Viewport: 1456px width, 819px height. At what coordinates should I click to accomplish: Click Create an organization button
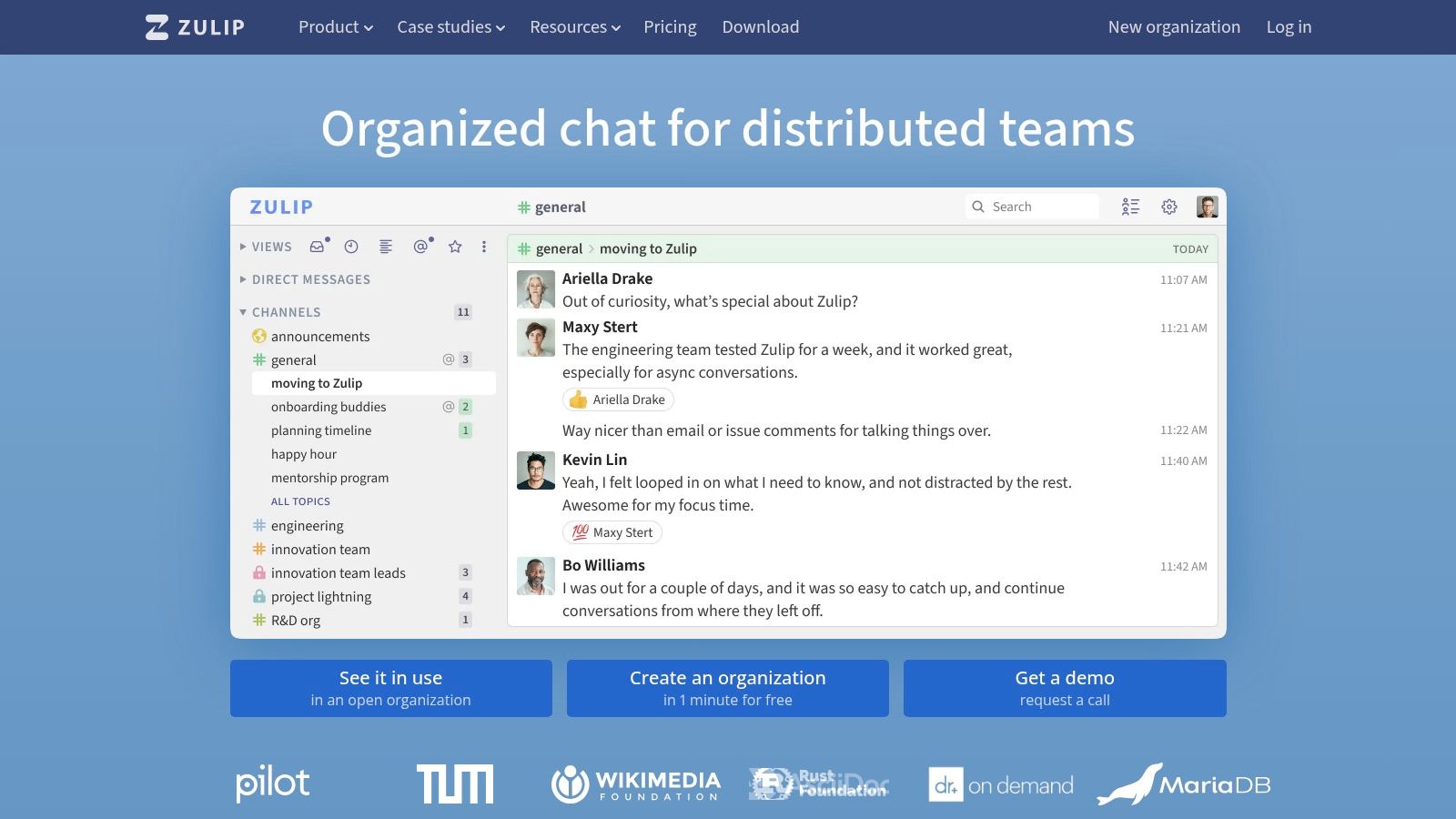click(x=728, y=688)
